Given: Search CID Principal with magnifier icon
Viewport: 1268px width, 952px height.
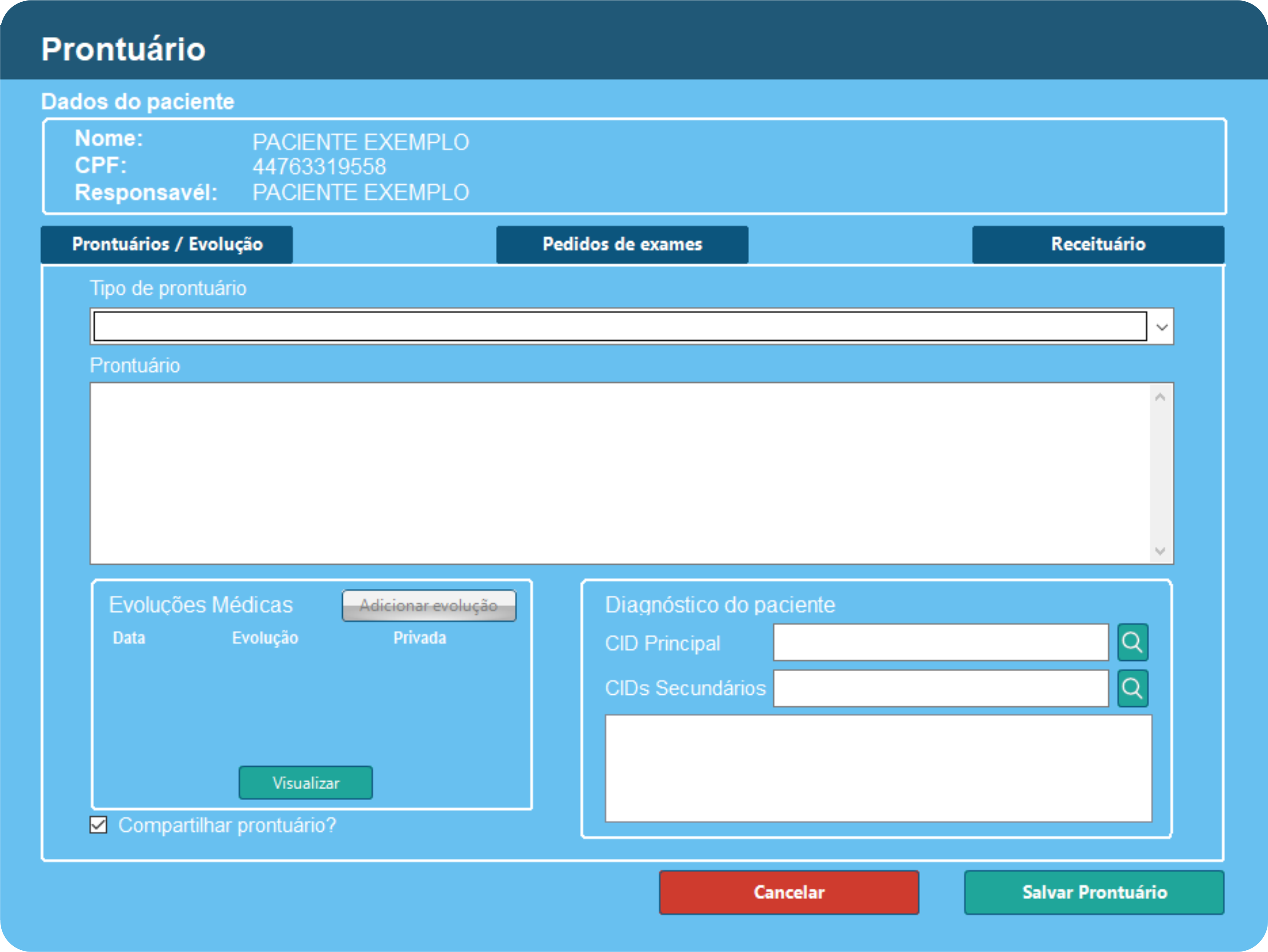Looking at the screenshot, I should (1132, 642).
